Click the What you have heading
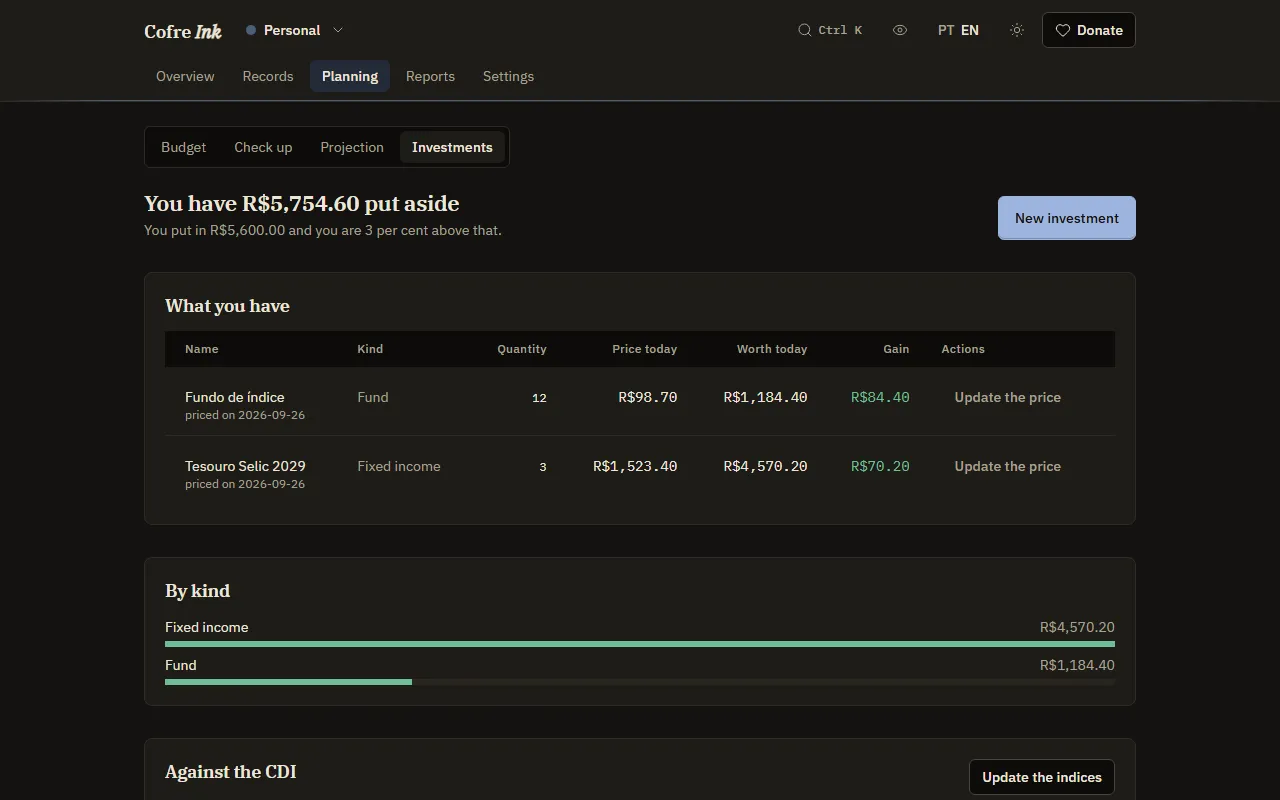Image resolution: width=1280 pixels, height=800 pixels. click(x=227, y=306)
